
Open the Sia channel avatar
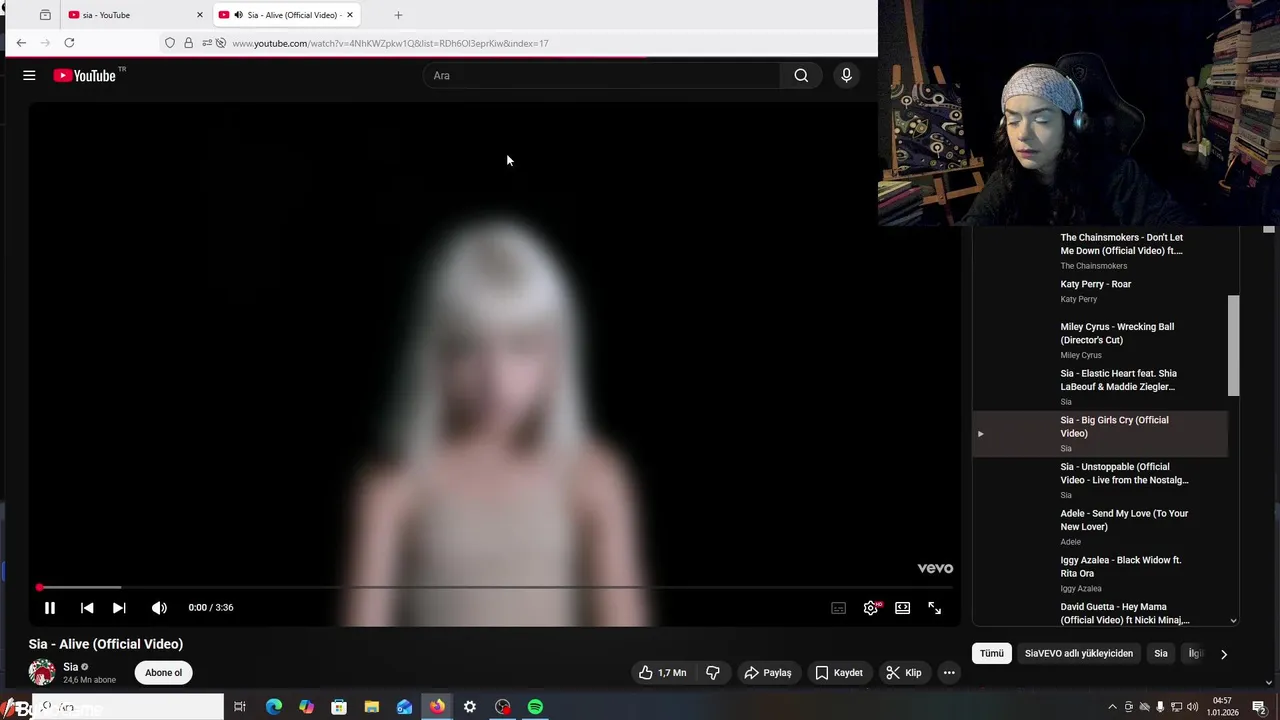[x=42, y=673]
